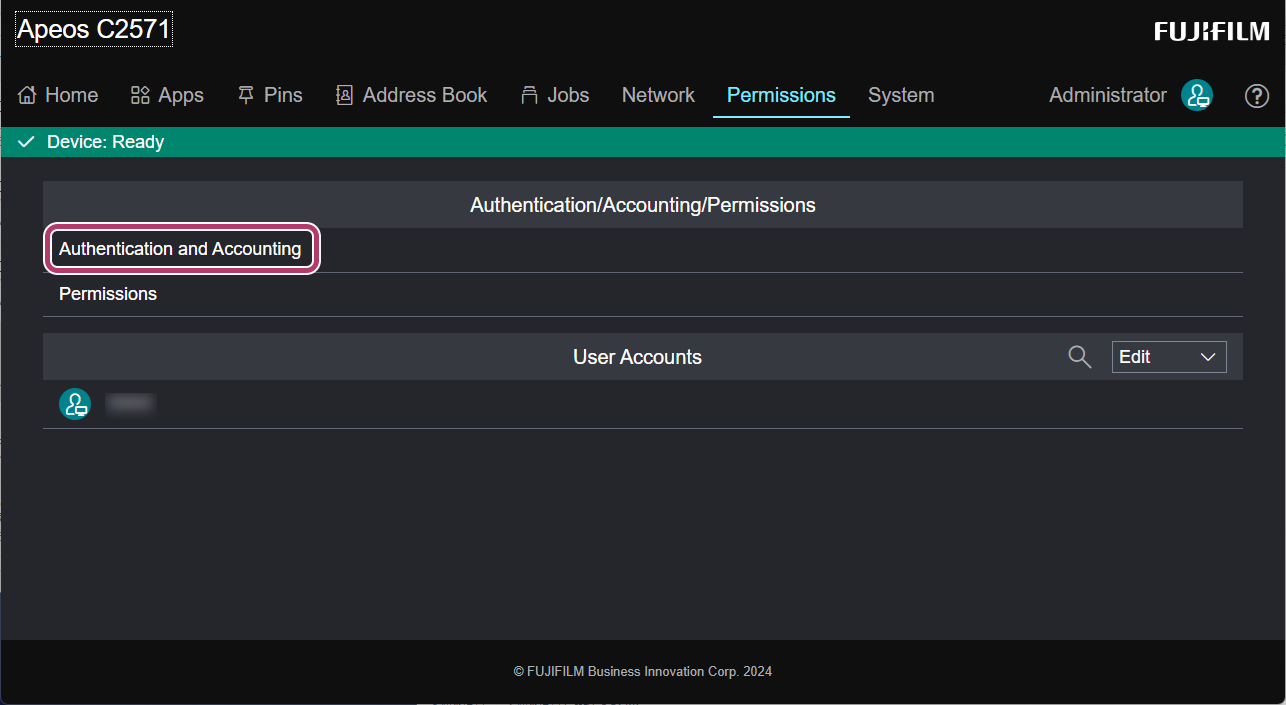The width and height of the screenshot is (1286, 705).
Task: Click the user account avatar in the list
Action: [x=75, y=404]
